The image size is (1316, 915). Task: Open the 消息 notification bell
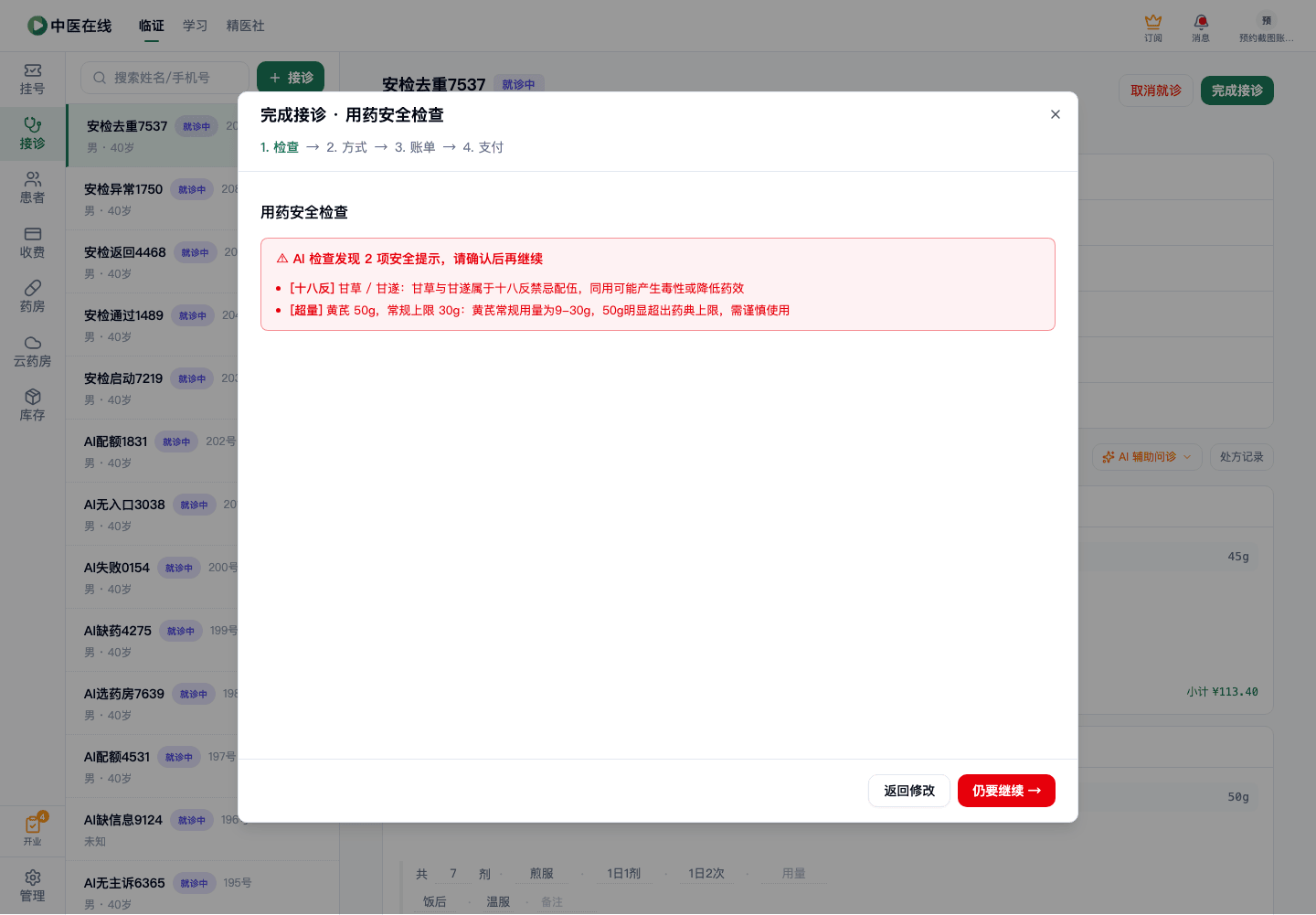pyautogui.click(x=1201, y=27)
